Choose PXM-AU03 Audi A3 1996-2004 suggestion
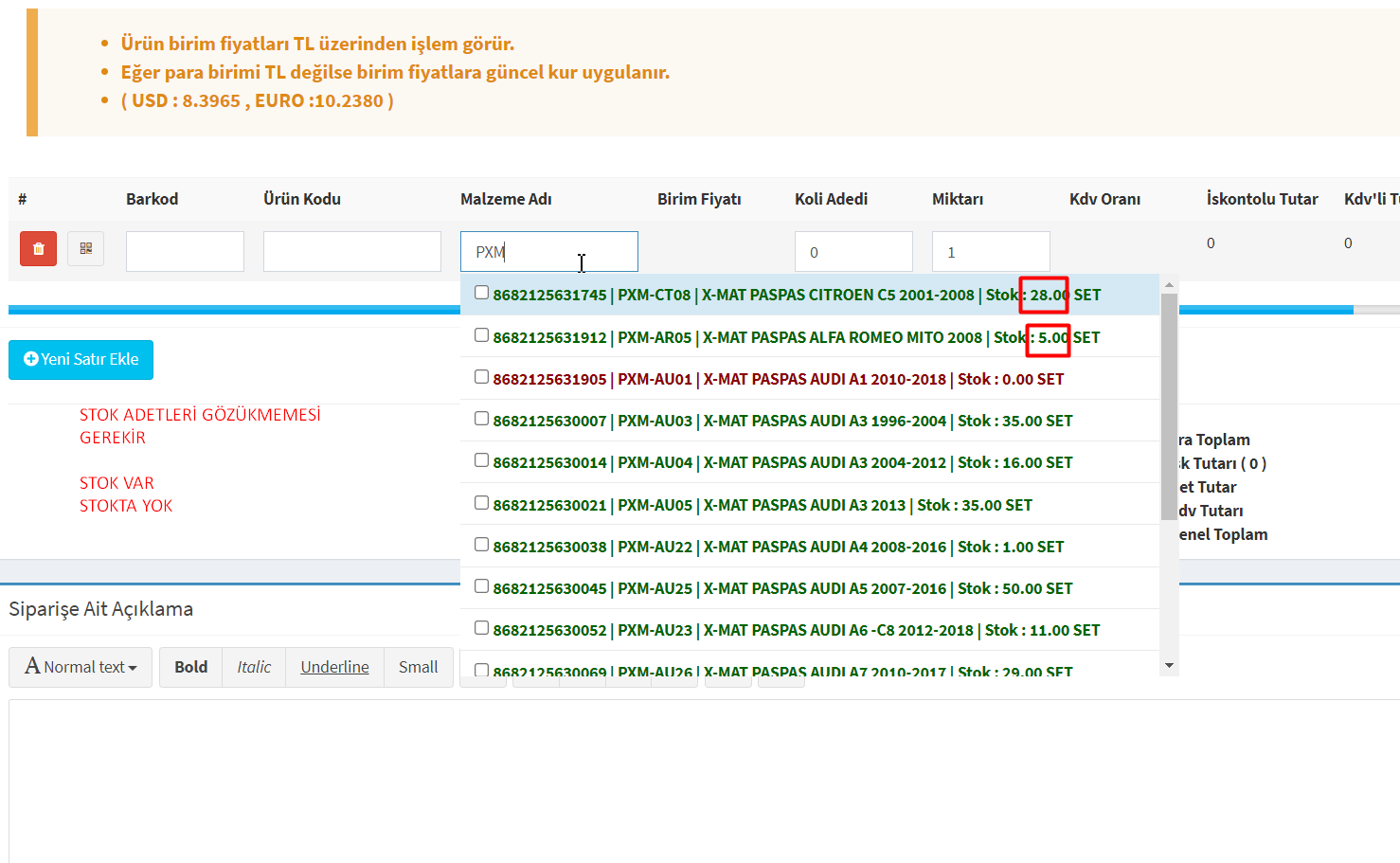The height and width of the screenshot is (863, 1400). (782, 421)
